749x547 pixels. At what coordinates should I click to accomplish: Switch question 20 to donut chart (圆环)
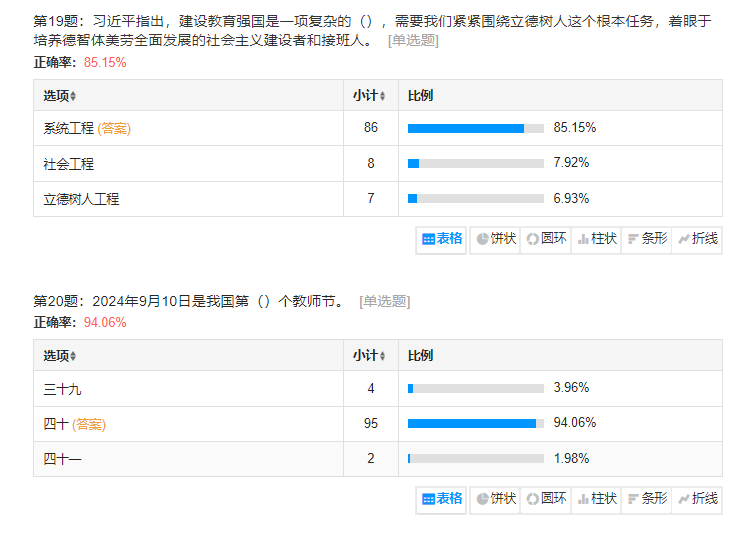(x=546, y=498)
